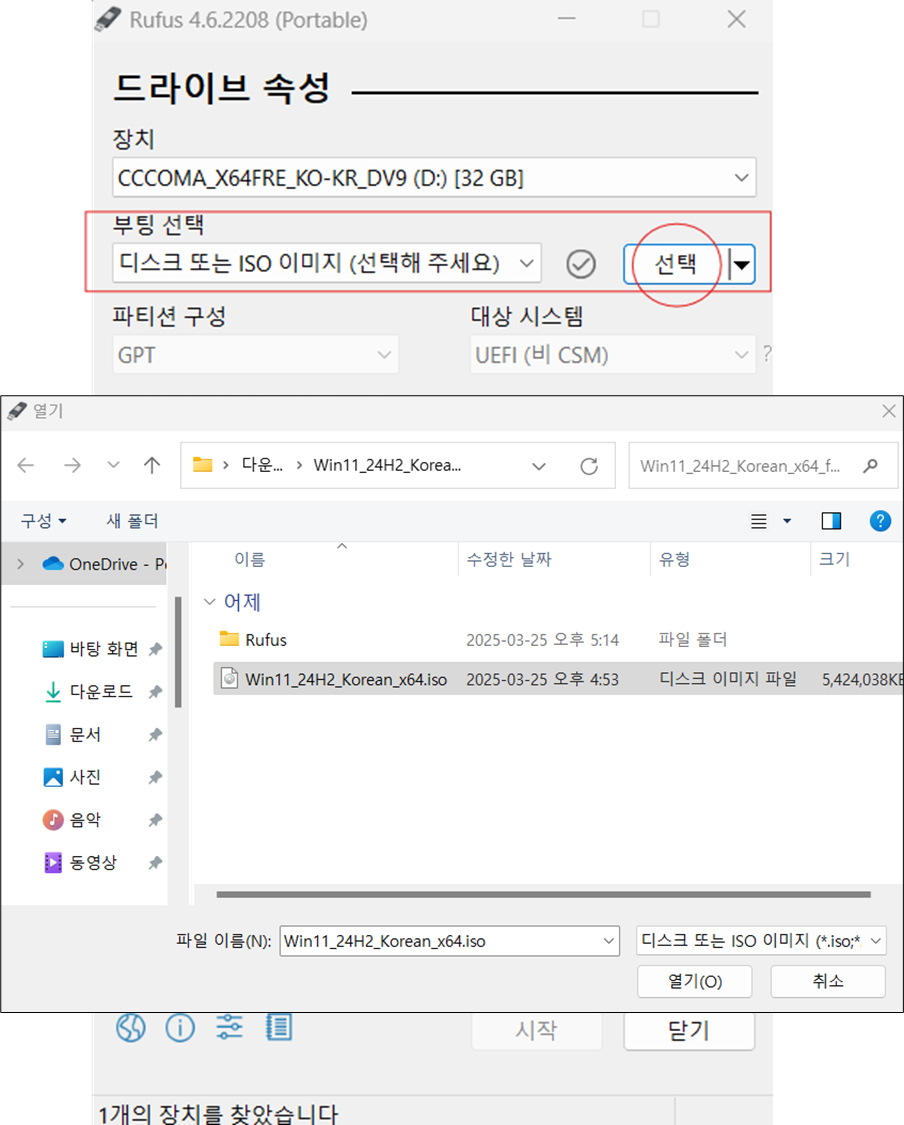The height and width of the screenshot is (1125, 904).
Task: Sort by 크기 column header
Action: 834,559
